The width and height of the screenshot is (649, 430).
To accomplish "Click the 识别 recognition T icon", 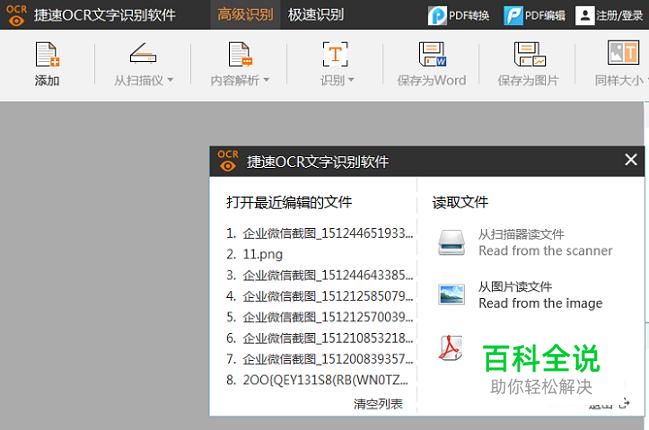I will [335, 54].
